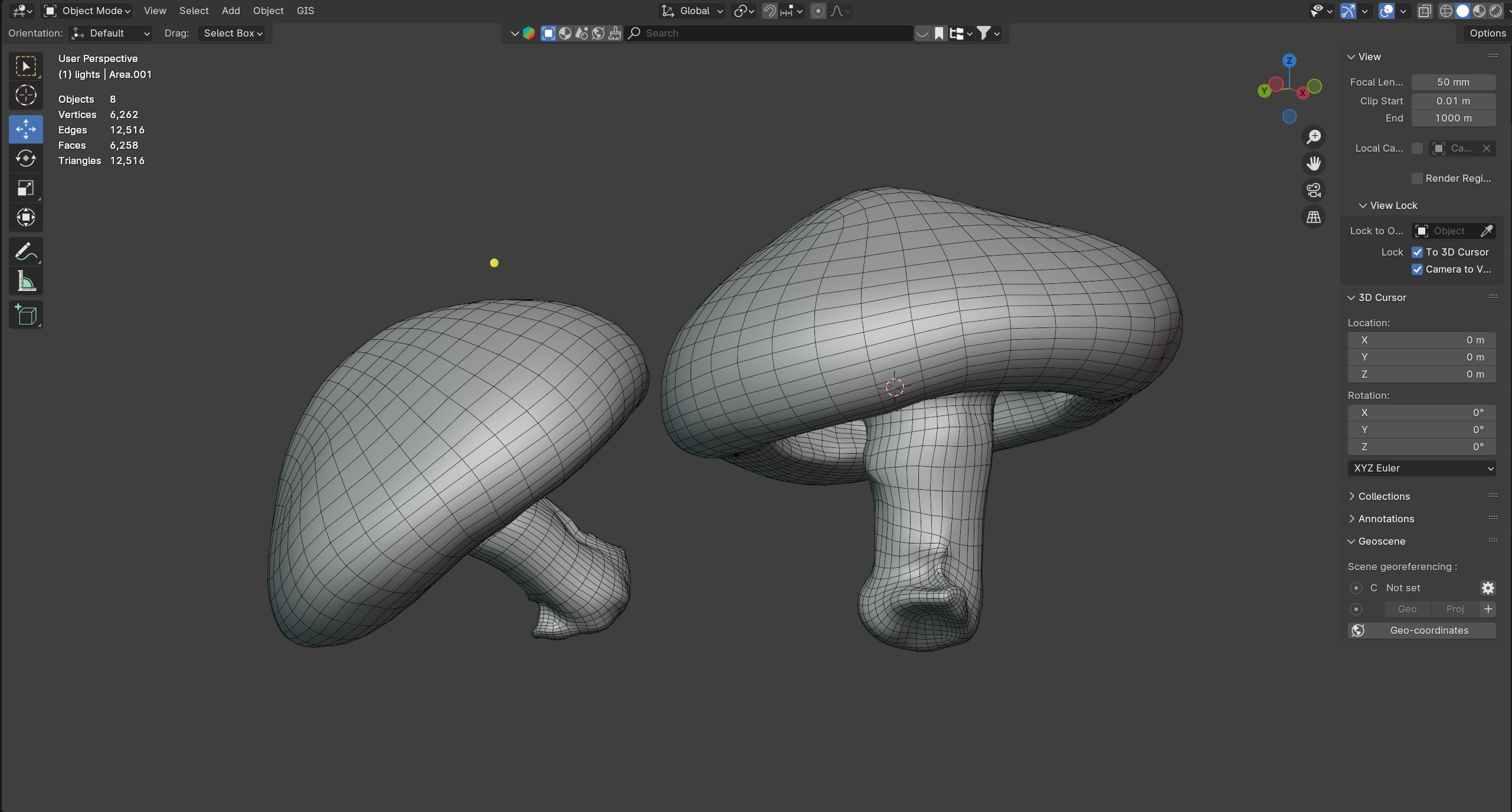
Task: Switch perspective/orthographic grid icon
Action: click(x=1314, y=217)
